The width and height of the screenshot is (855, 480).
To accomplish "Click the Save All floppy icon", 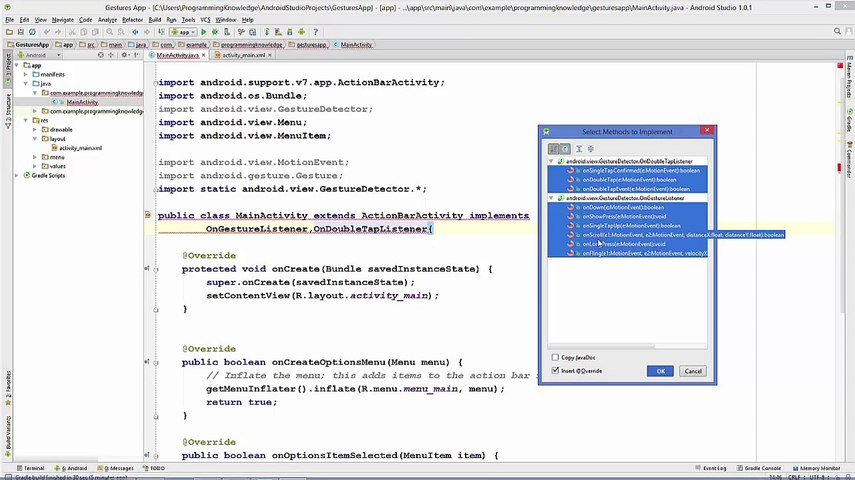I will pyautogui.click(x=21, y=32).
